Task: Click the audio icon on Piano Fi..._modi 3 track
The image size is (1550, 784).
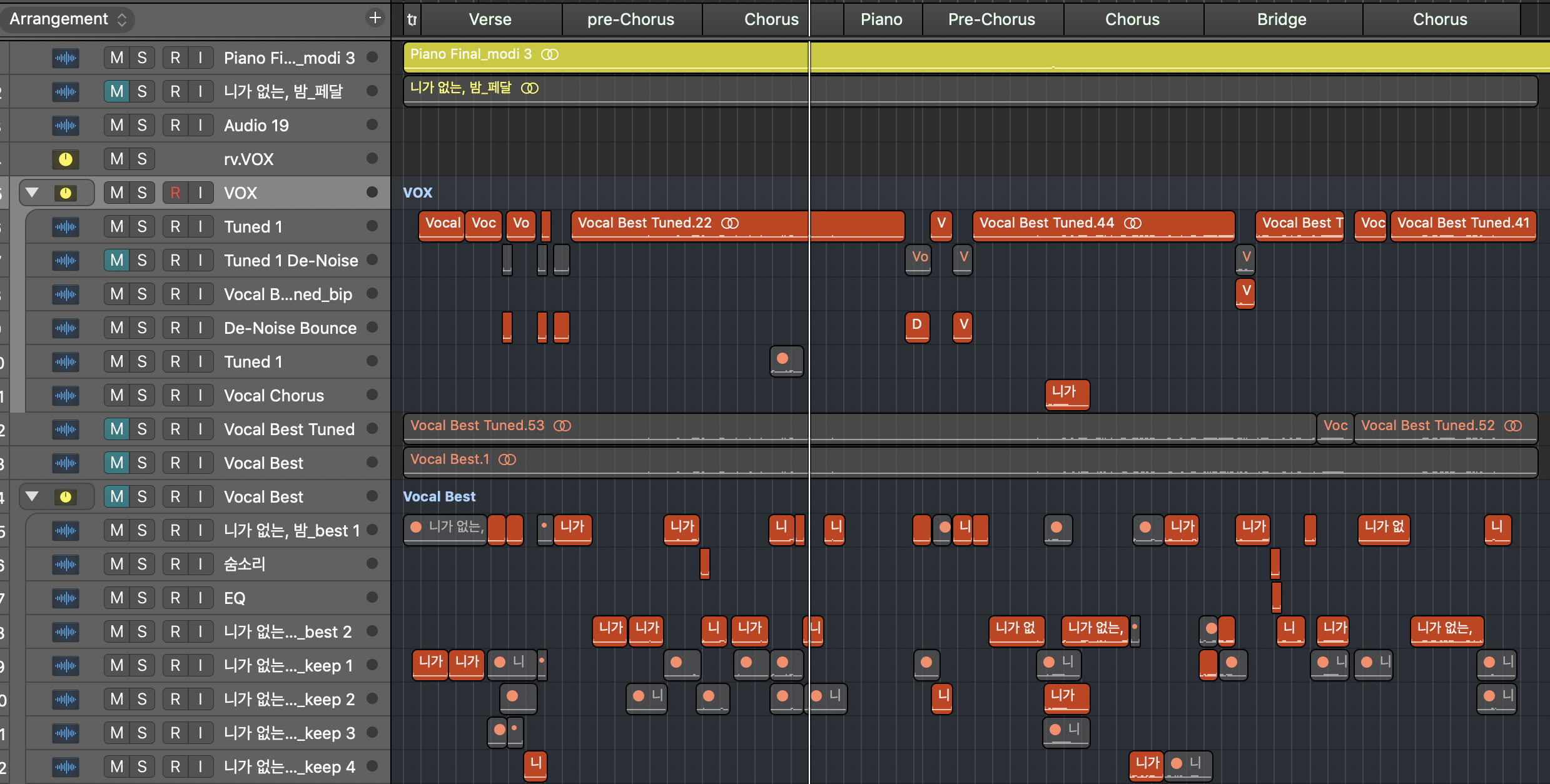Action: point(65,58)
